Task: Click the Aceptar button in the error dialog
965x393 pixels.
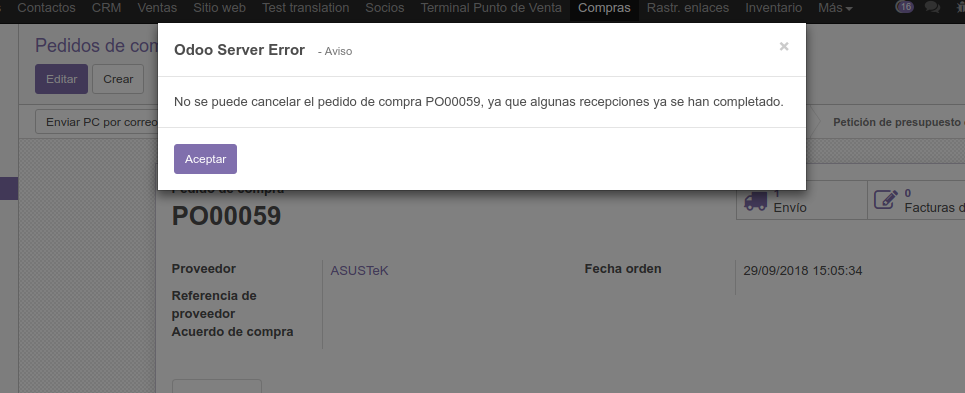Action: coord(205,159)
